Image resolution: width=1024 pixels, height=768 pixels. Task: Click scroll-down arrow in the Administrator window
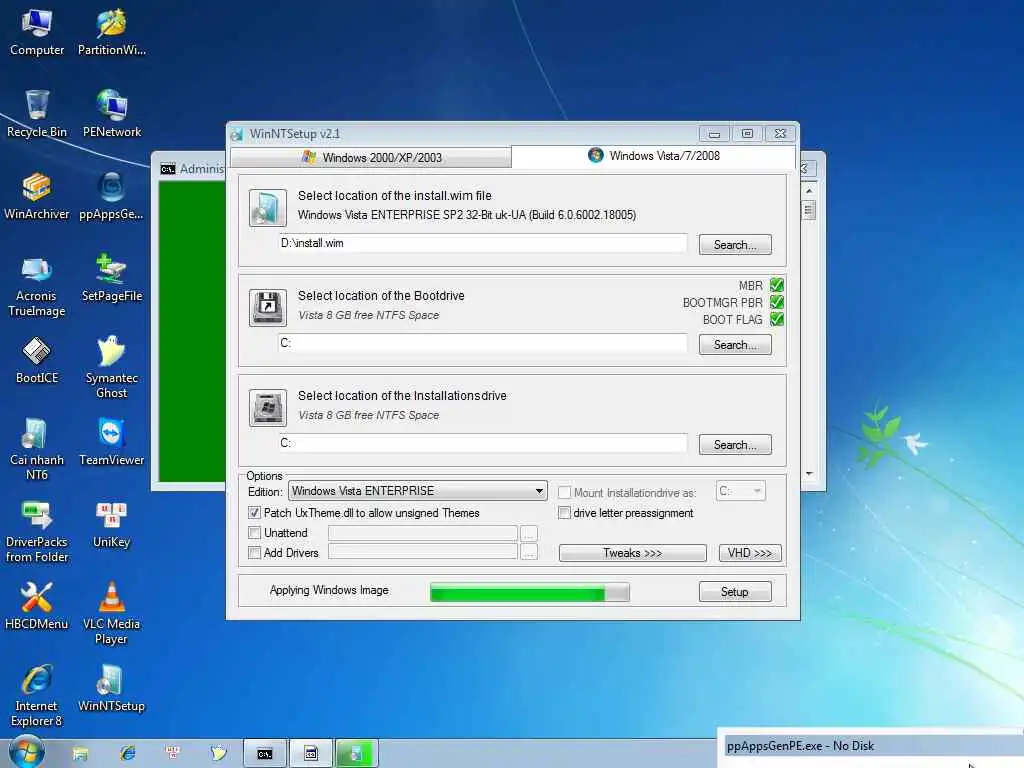click(809, 474)
